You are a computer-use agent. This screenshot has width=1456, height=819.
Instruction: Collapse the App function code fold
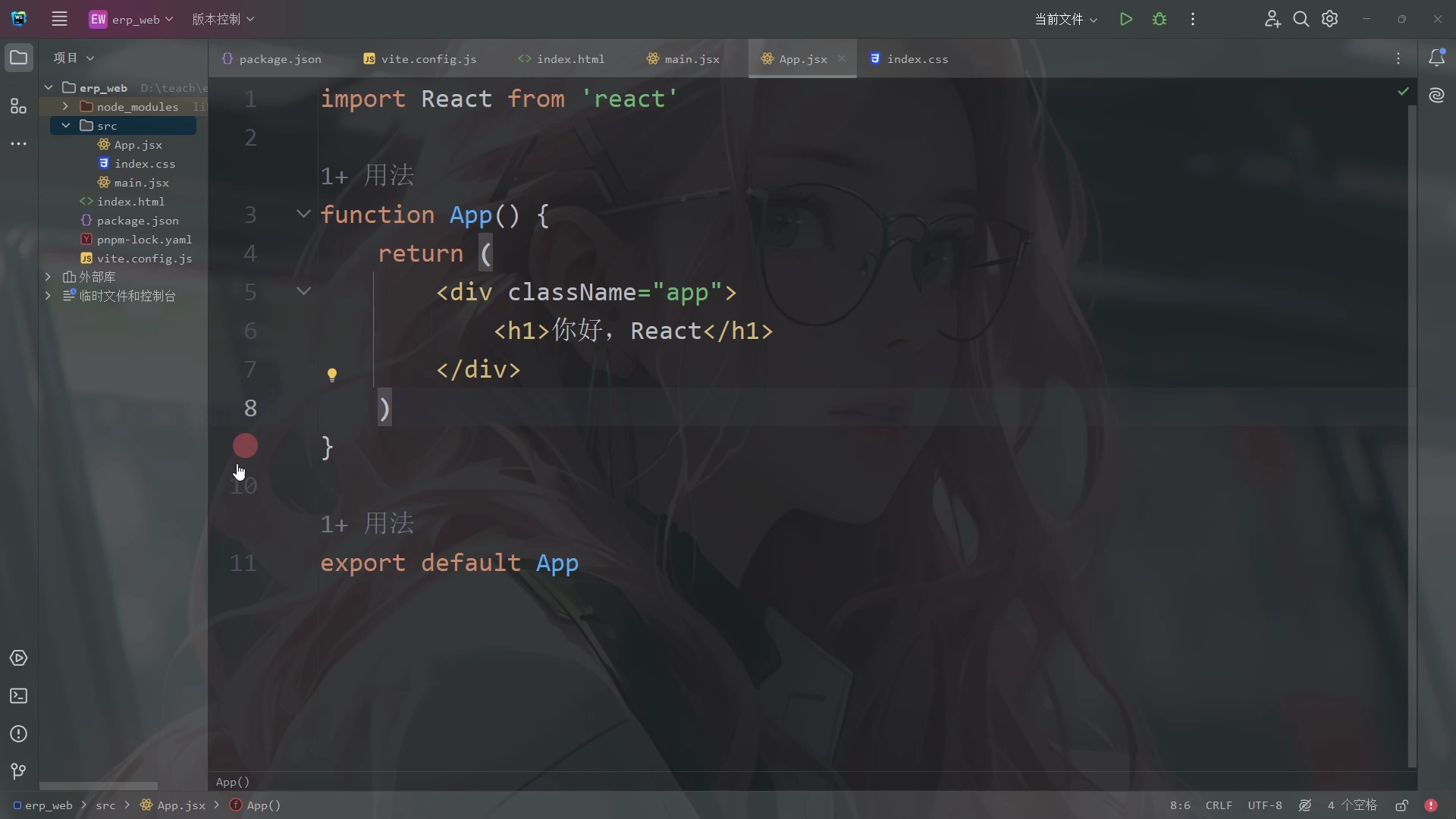[303, 215]
